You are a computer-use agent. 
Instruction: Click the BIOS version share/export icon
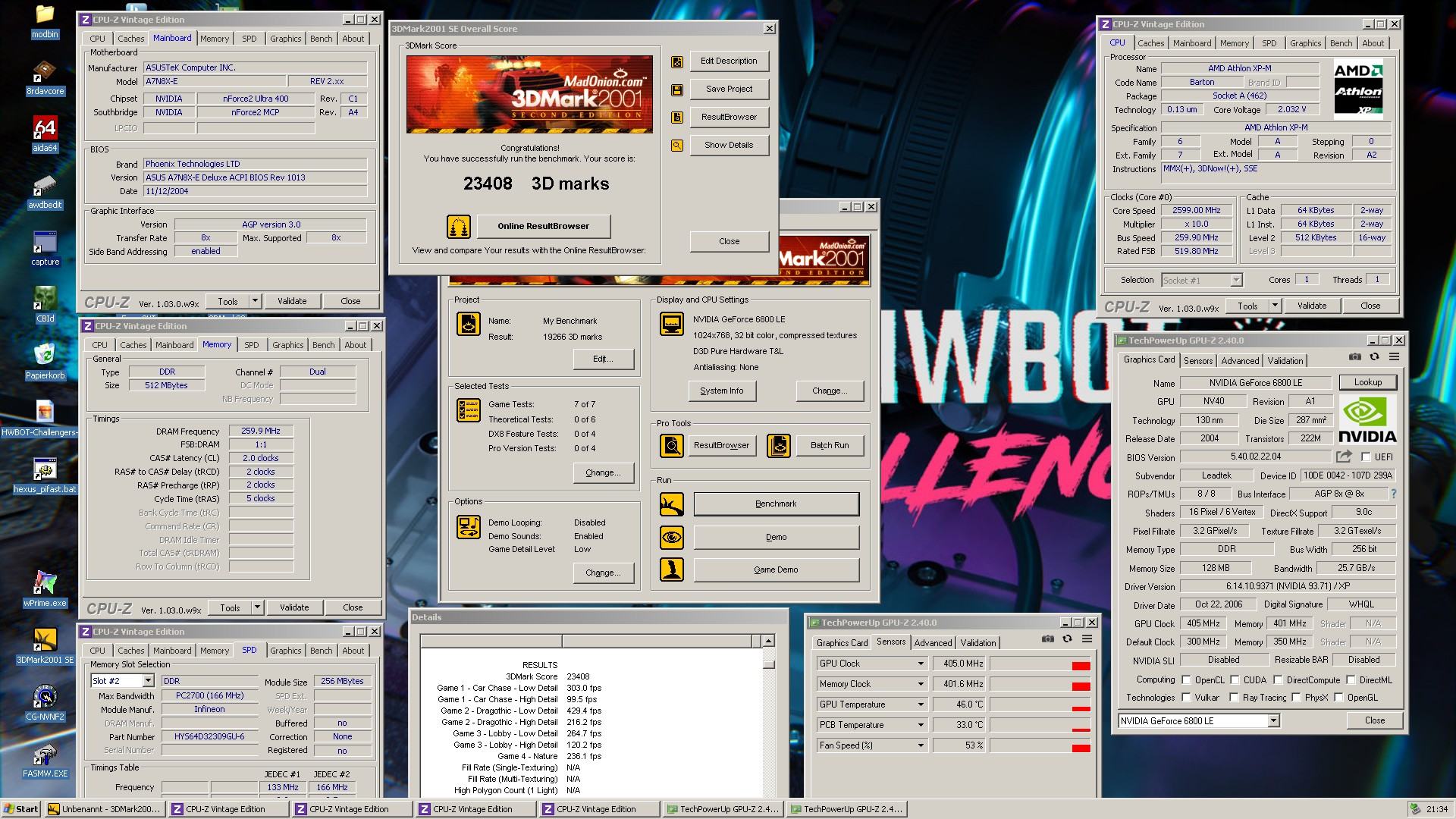click(1344, 457)
